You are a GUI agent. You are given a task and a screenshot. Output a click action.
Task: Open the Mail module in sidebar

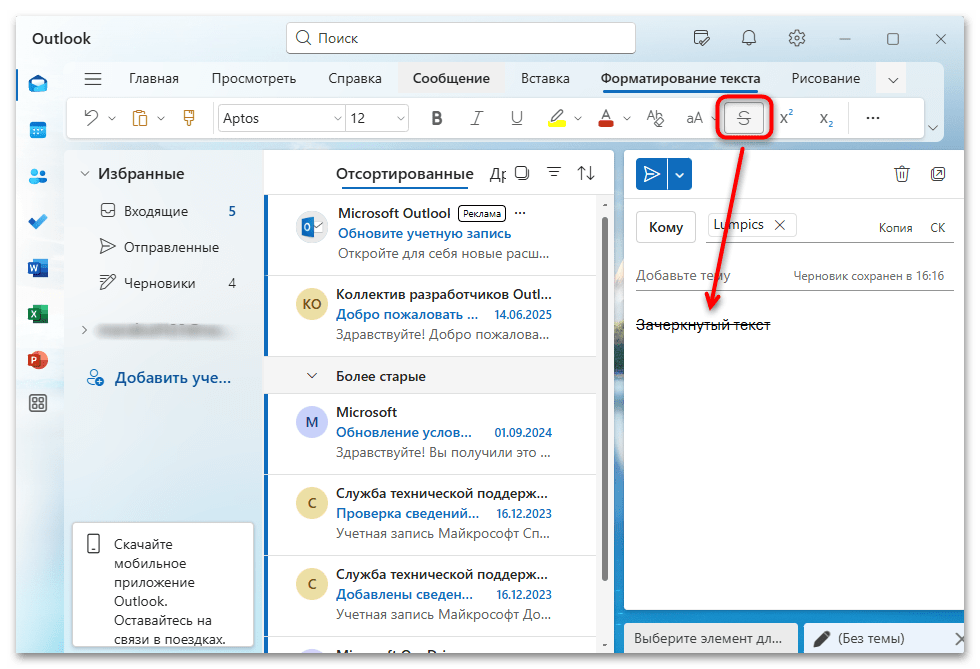pos(38,84)
